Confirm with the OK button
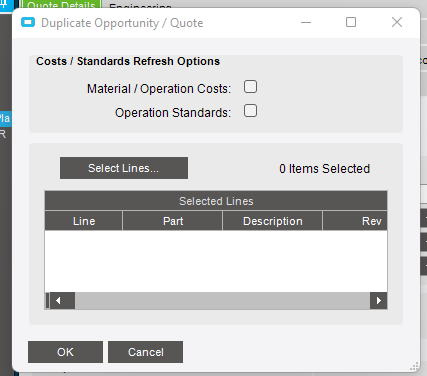 [65, 352]
